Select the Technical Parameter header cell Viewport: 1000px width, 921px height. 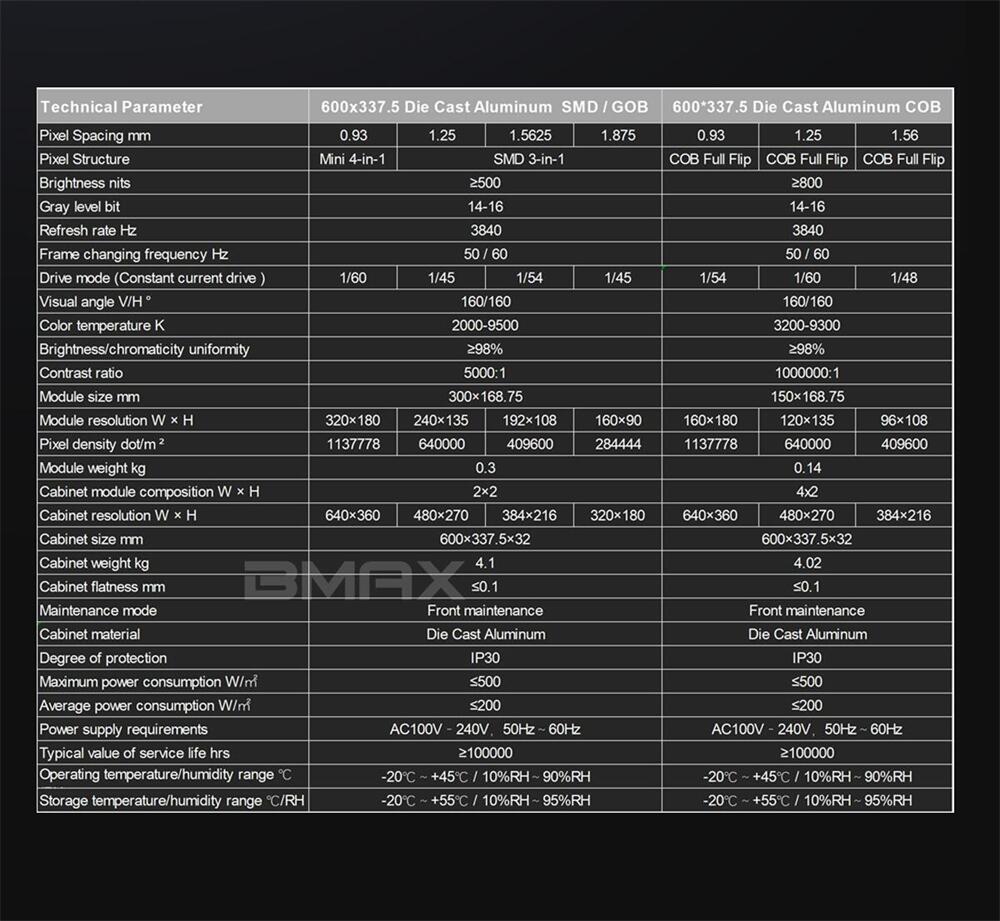[121, 107]
